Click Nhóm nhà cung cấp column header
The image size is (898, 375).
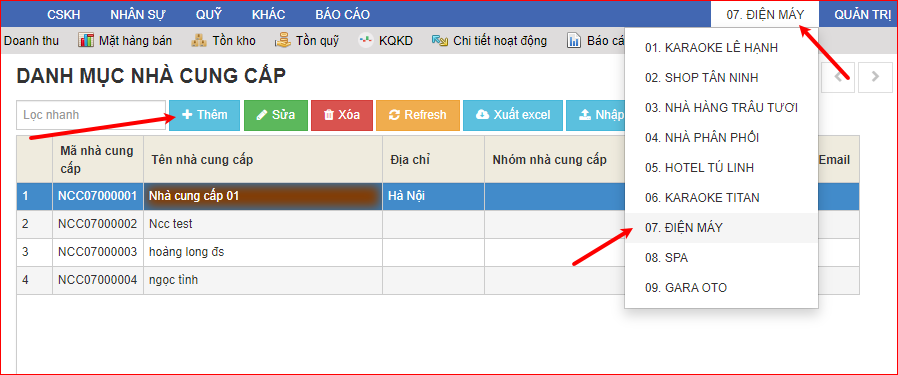(x=554, y=160)
